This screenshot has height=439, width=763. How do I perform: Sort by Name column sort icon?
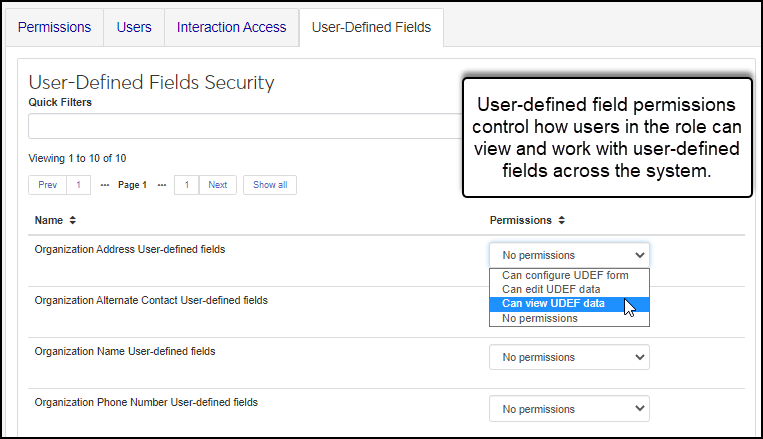[72, 220]
